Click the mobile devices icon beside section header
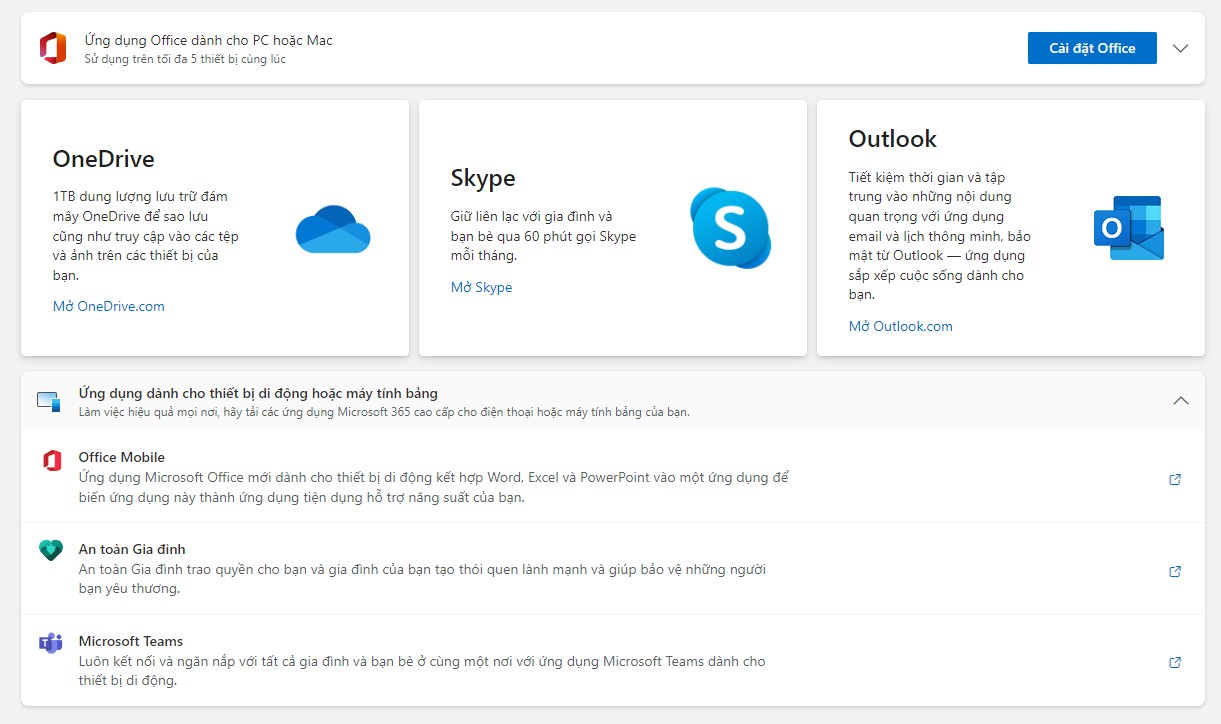 (49, 401)
